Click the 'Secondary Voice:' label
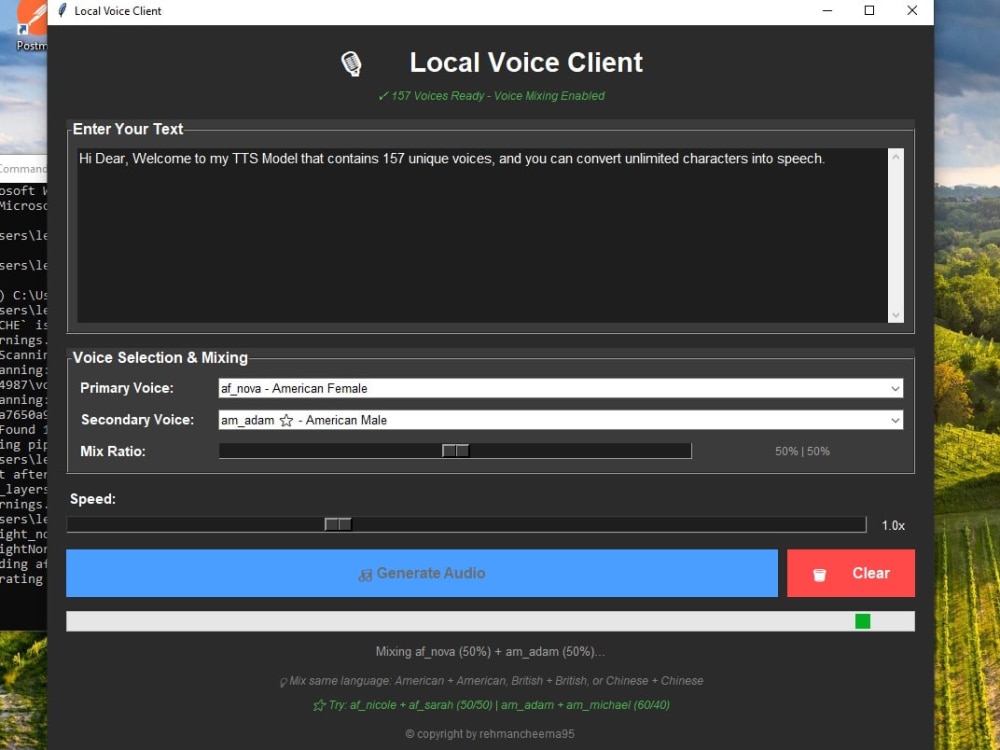 point(137,420)
